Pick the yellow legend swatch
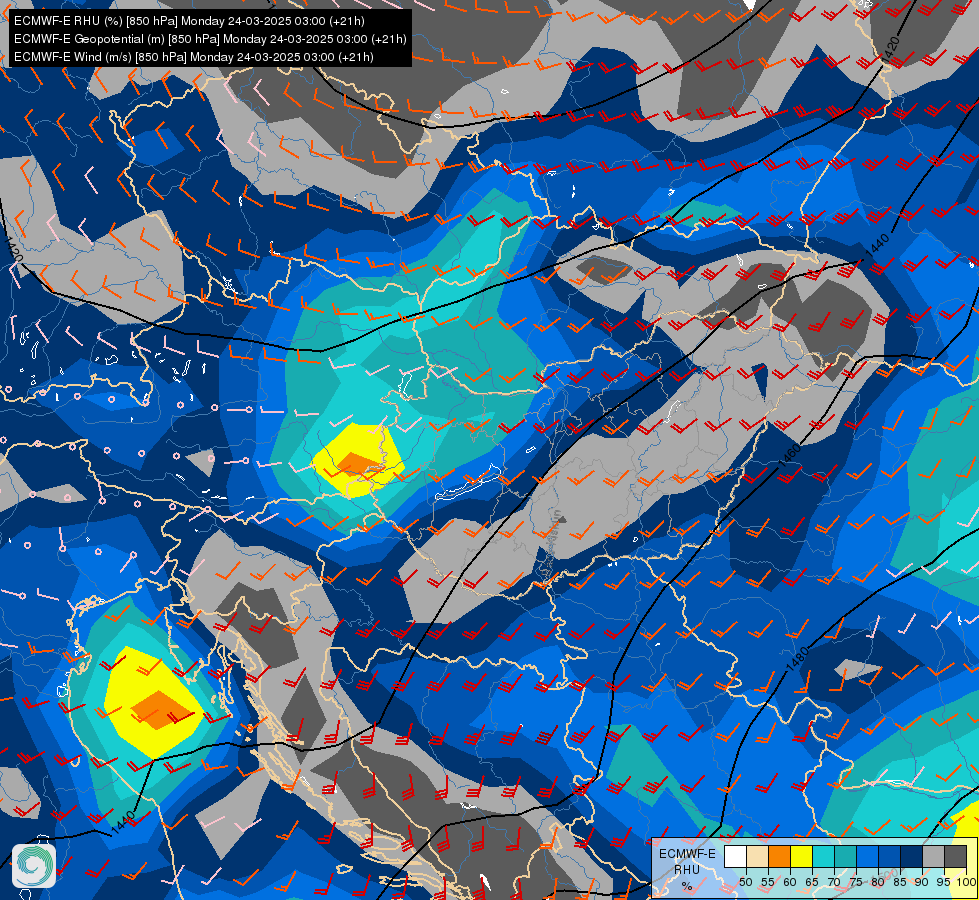The height and width of the screenshot is (900, 979). coord(801,856)
